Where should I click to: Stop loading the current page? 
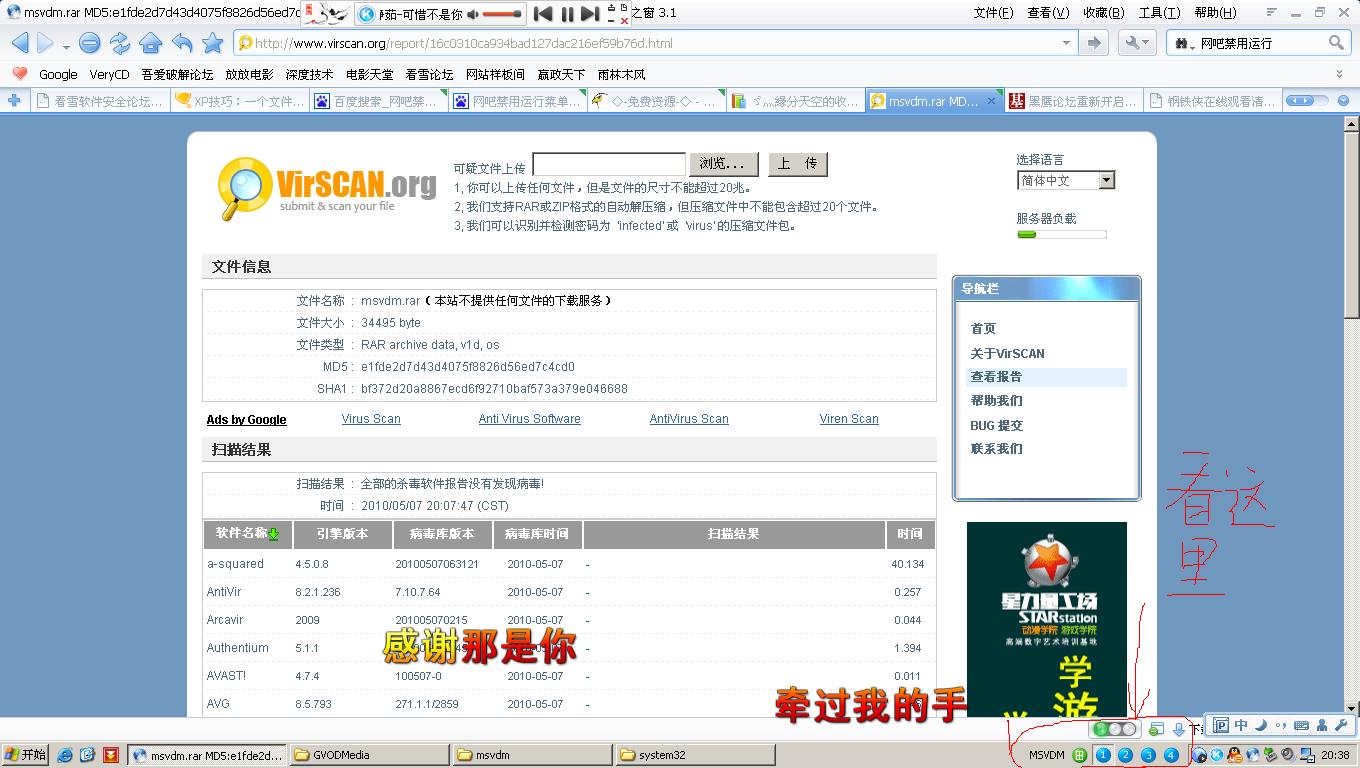90,43
